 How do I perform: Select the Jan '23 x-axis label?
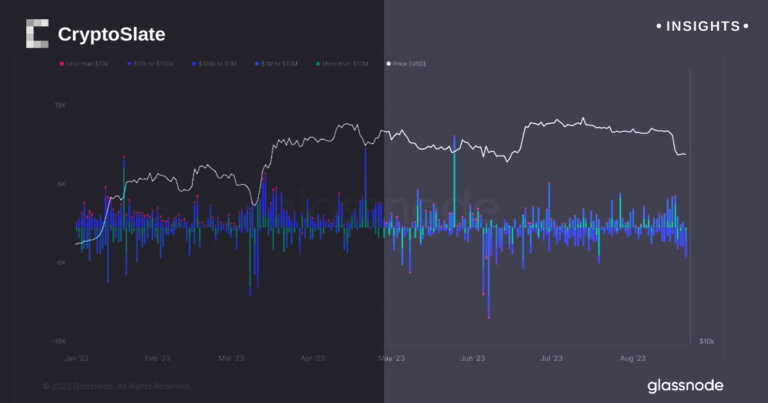click(x=76, y=357)
